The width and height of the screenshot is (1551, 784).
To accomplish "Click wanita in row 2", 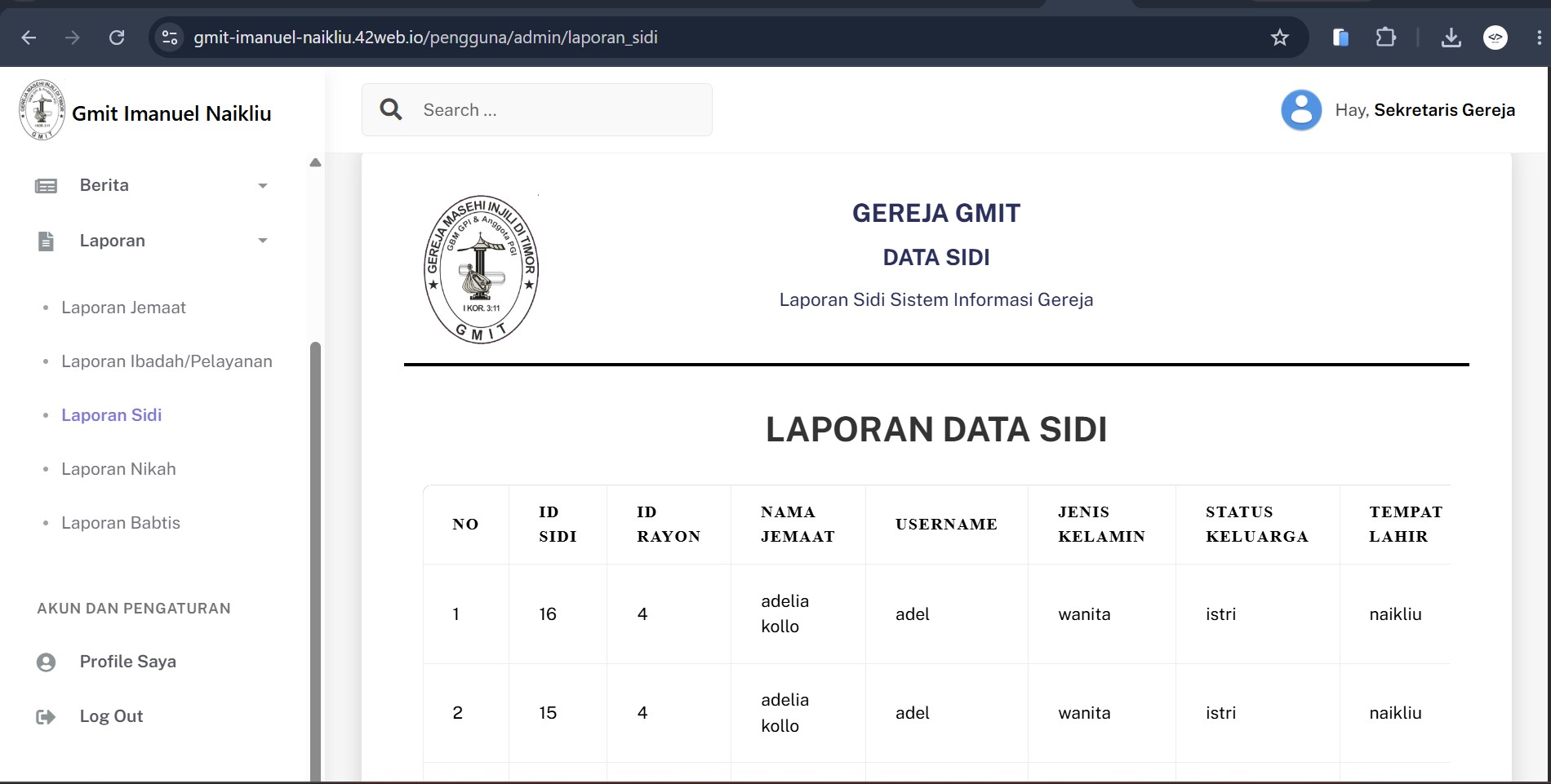I will coord(1084,713).
